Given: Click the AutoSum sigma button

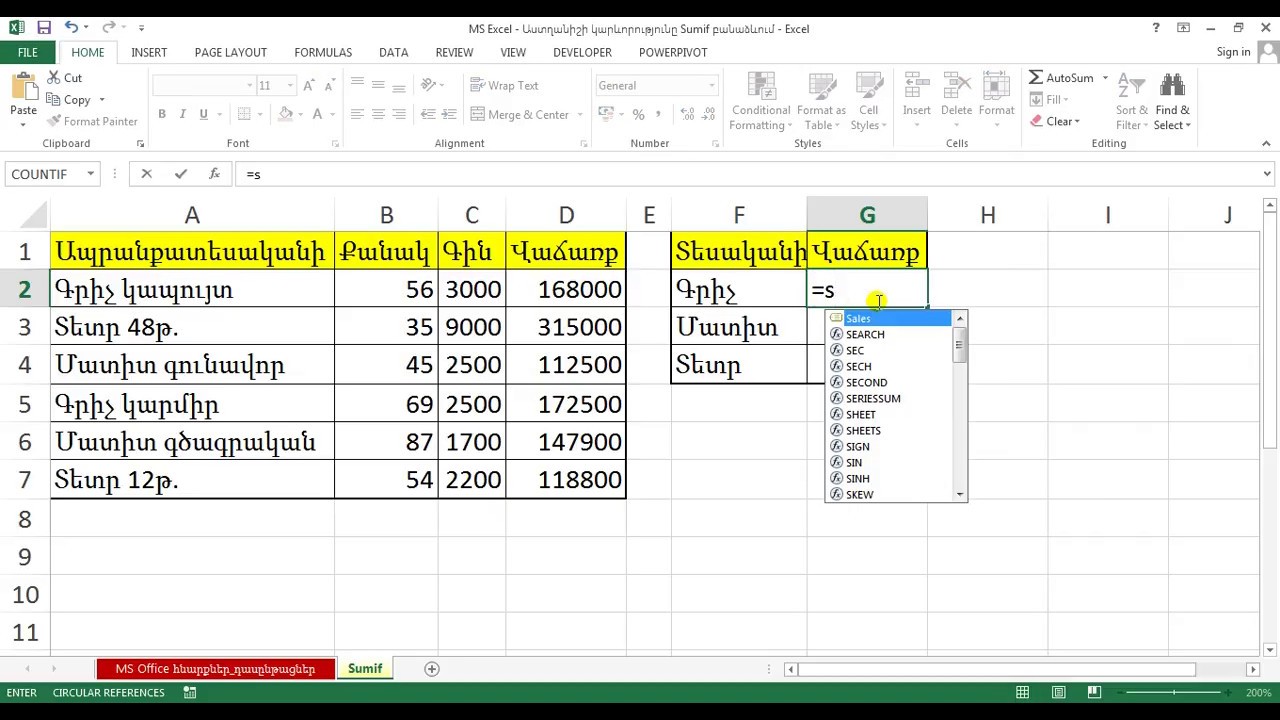Looking at the screenshot, I should 1063,78.
